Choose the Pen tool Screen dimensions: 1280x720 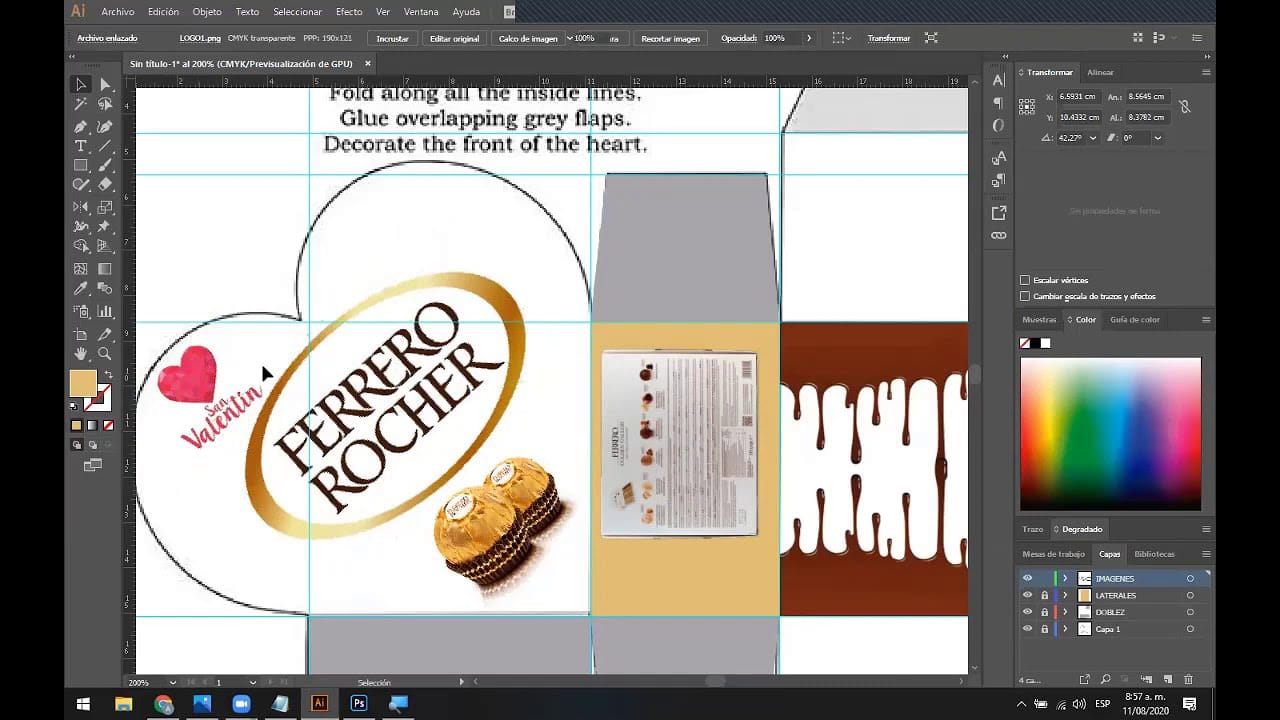point(81,126)
